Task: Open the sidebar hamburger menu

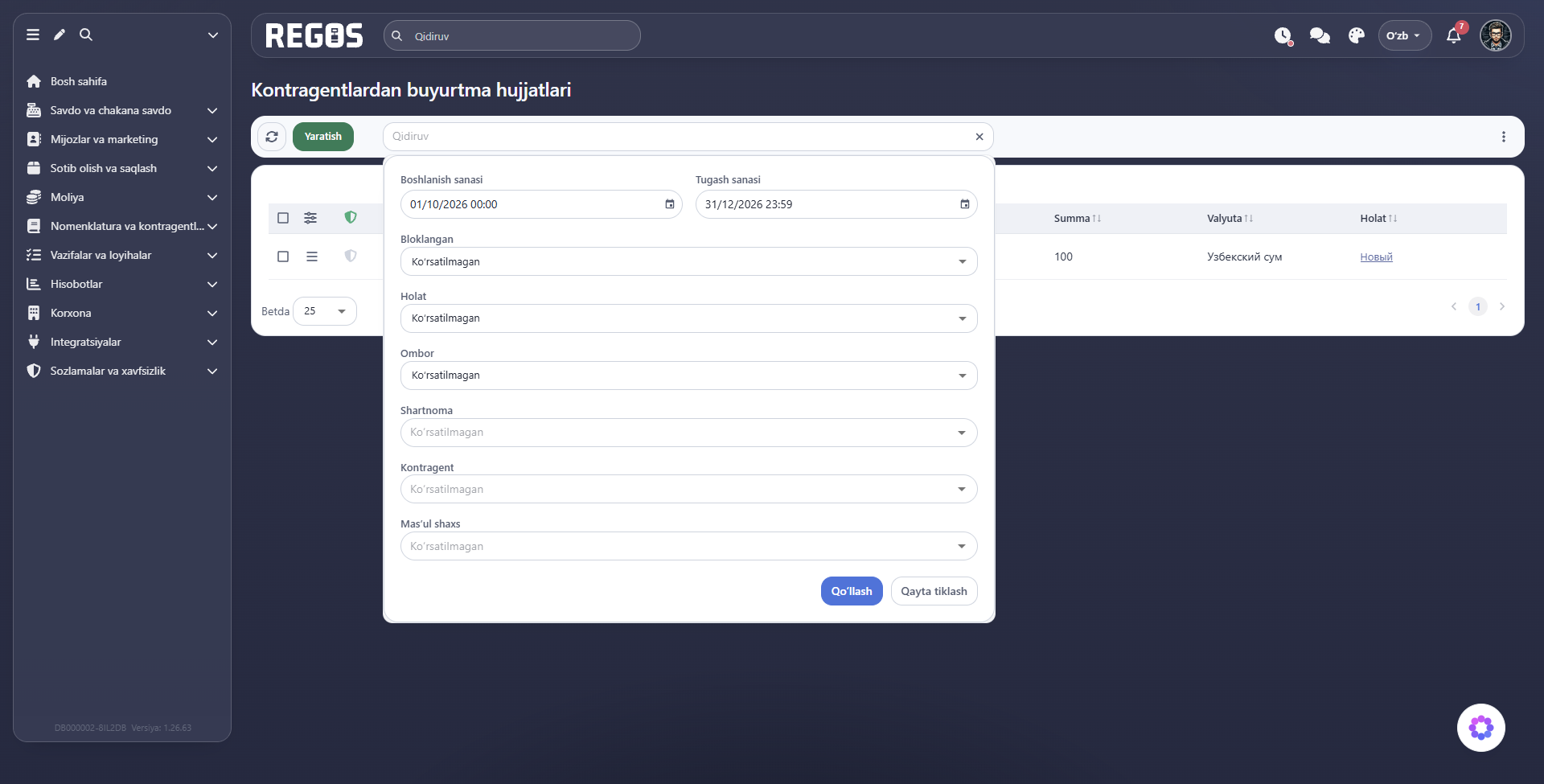Action: (33, 35)
